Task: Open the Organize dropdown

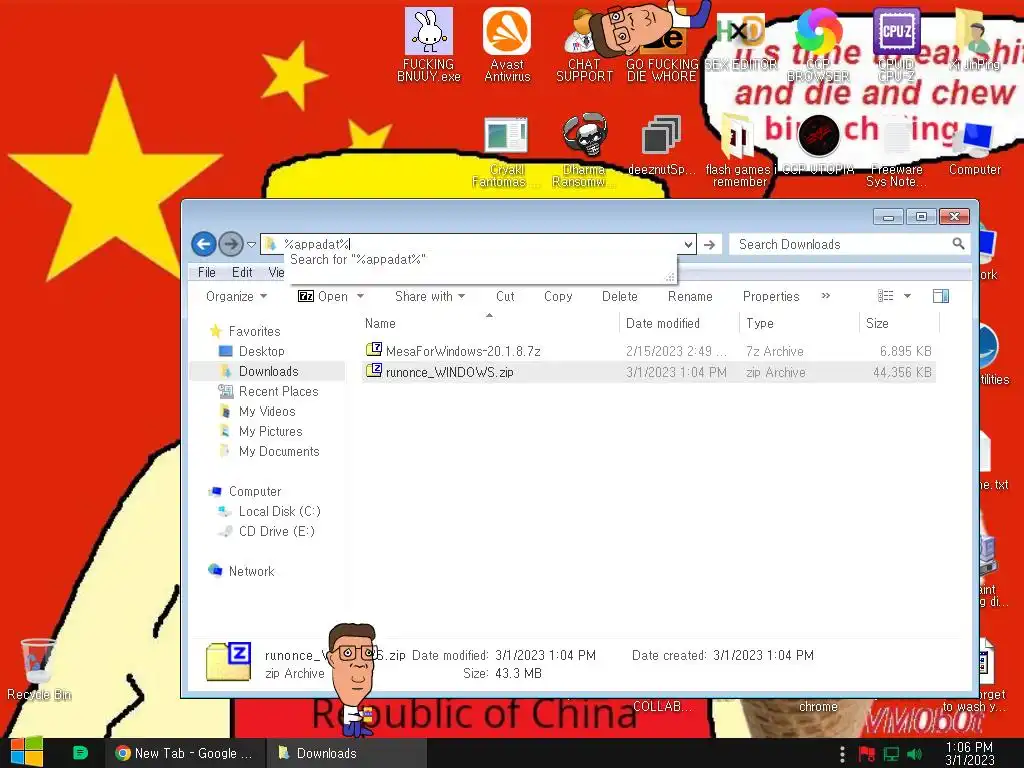Action: 236,296
